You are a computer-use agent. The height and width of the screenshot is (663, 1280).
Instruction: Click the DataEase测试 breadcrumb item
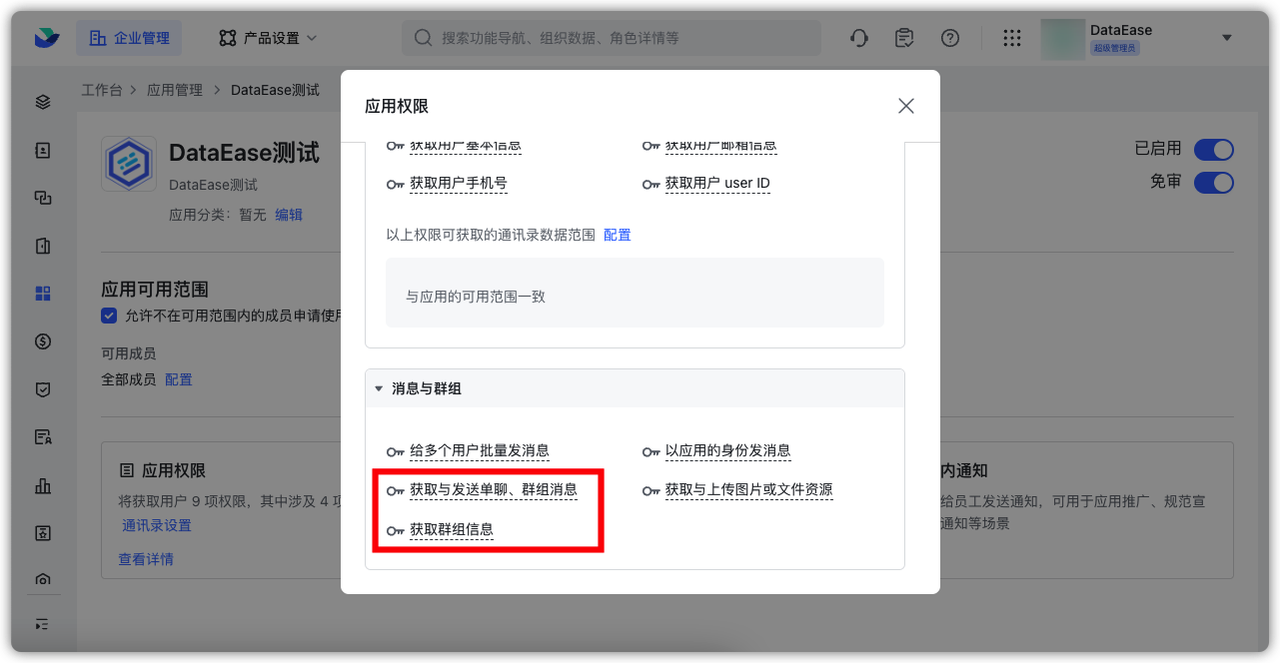click(275, 90)
